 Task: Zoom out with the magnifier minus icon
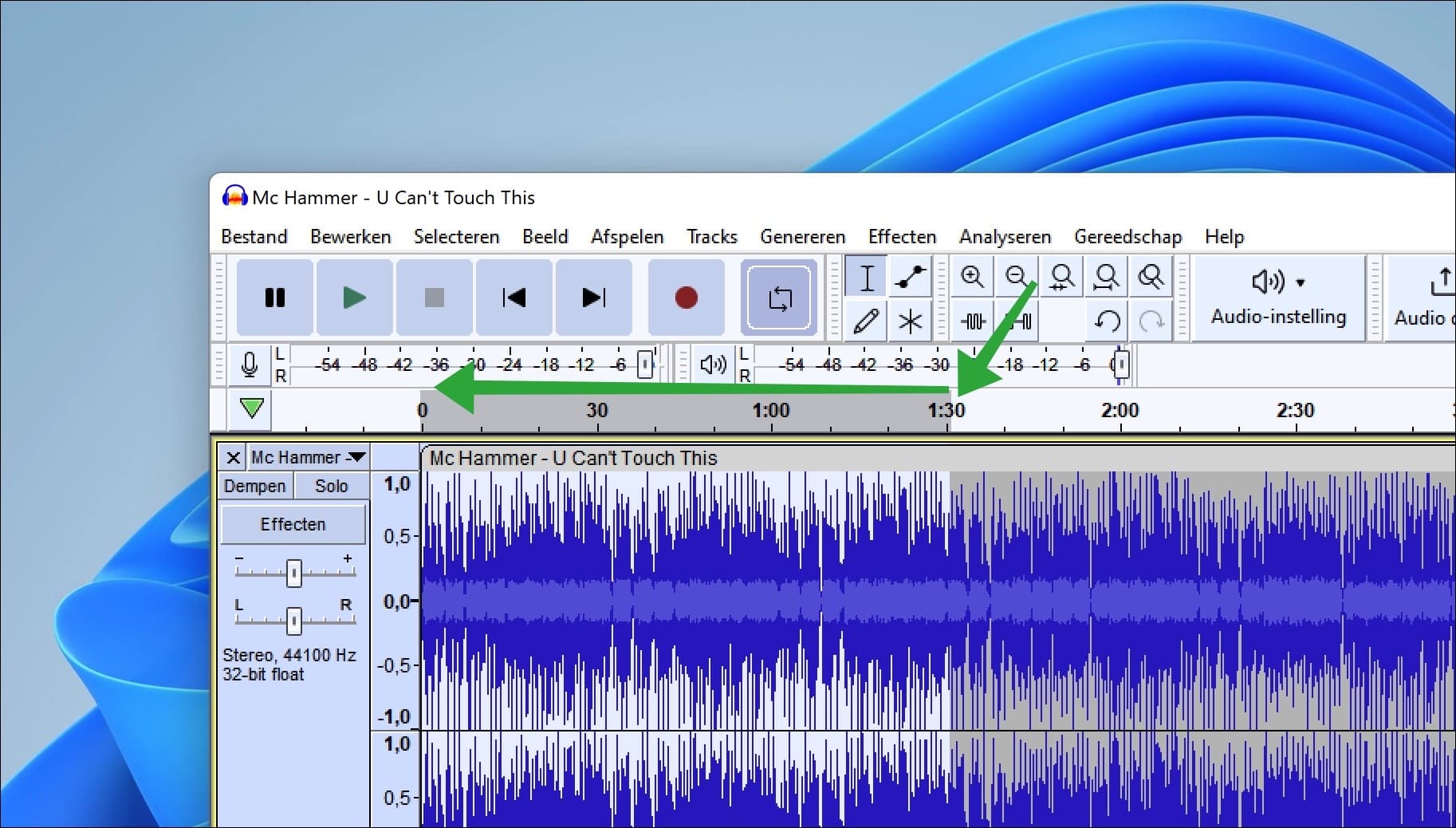[1016, 278]
